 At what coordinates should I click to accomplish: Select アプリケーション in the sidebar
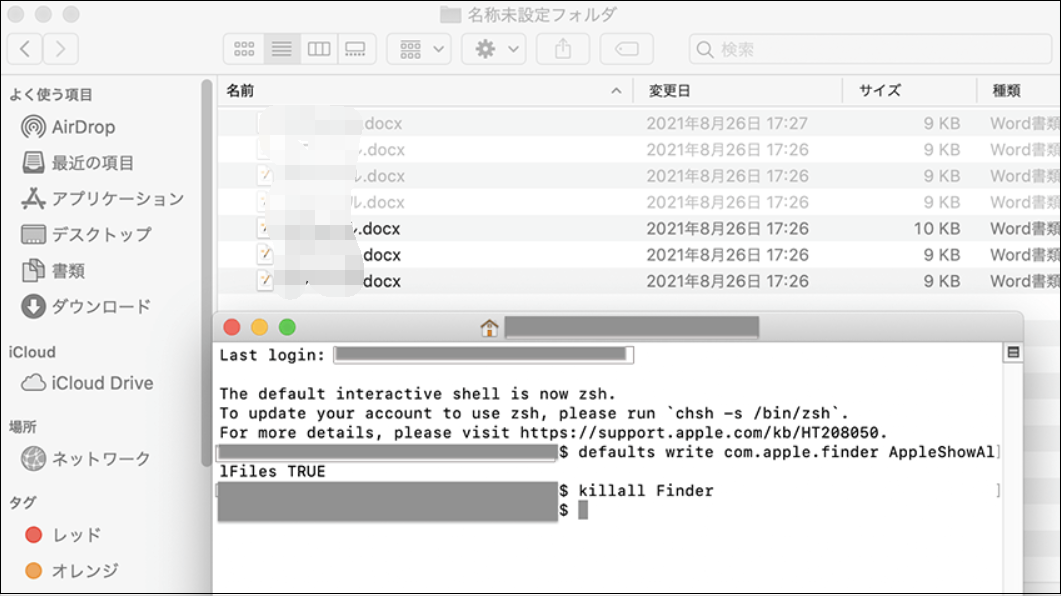point(117,198)
